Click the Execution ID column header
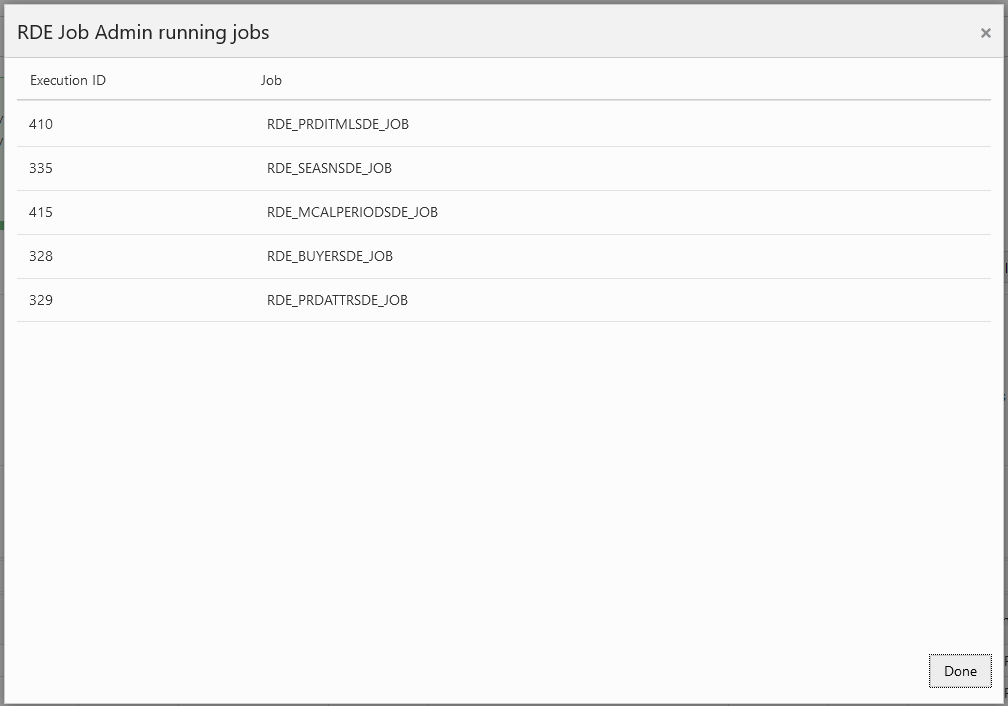Viewport: 1008px width, 706px height. pos(67,80)
